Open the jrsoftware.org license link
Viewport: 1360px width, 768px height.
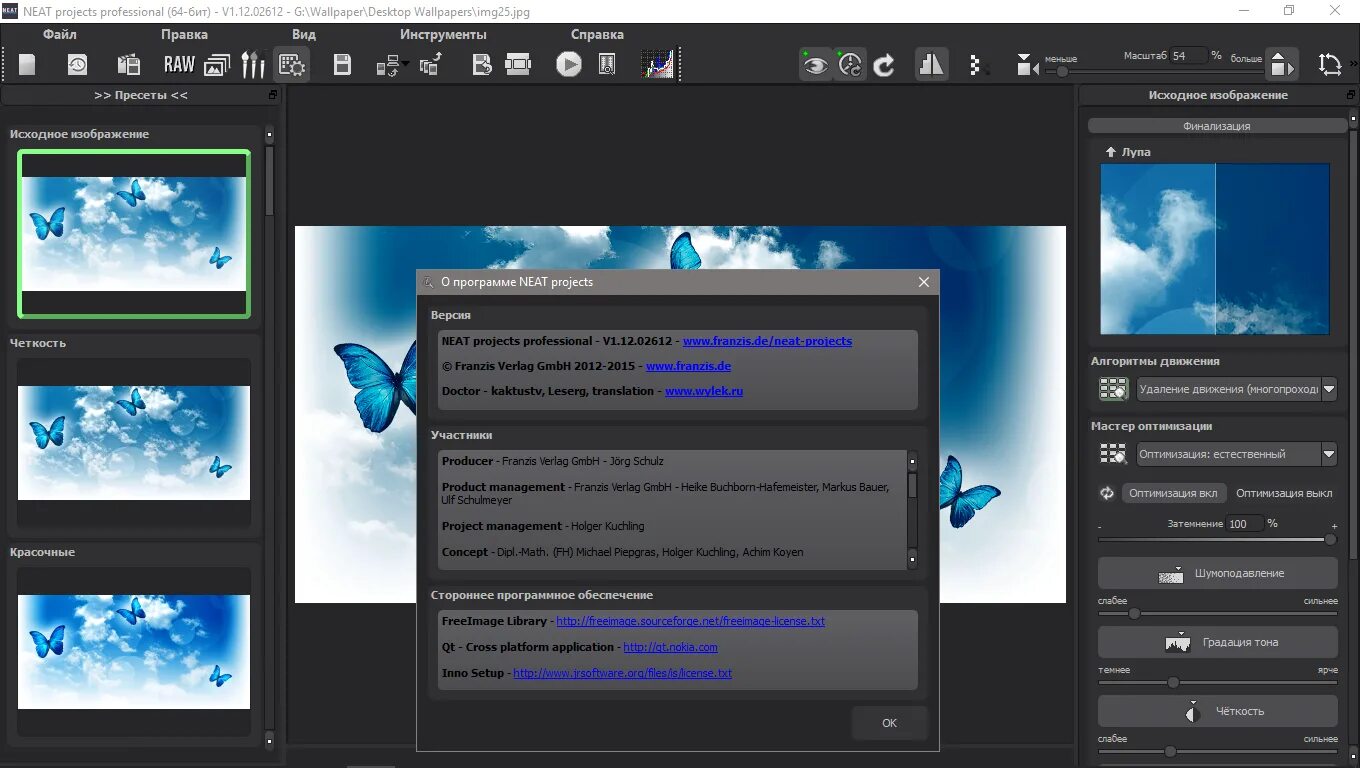click(x=622, y=673)
